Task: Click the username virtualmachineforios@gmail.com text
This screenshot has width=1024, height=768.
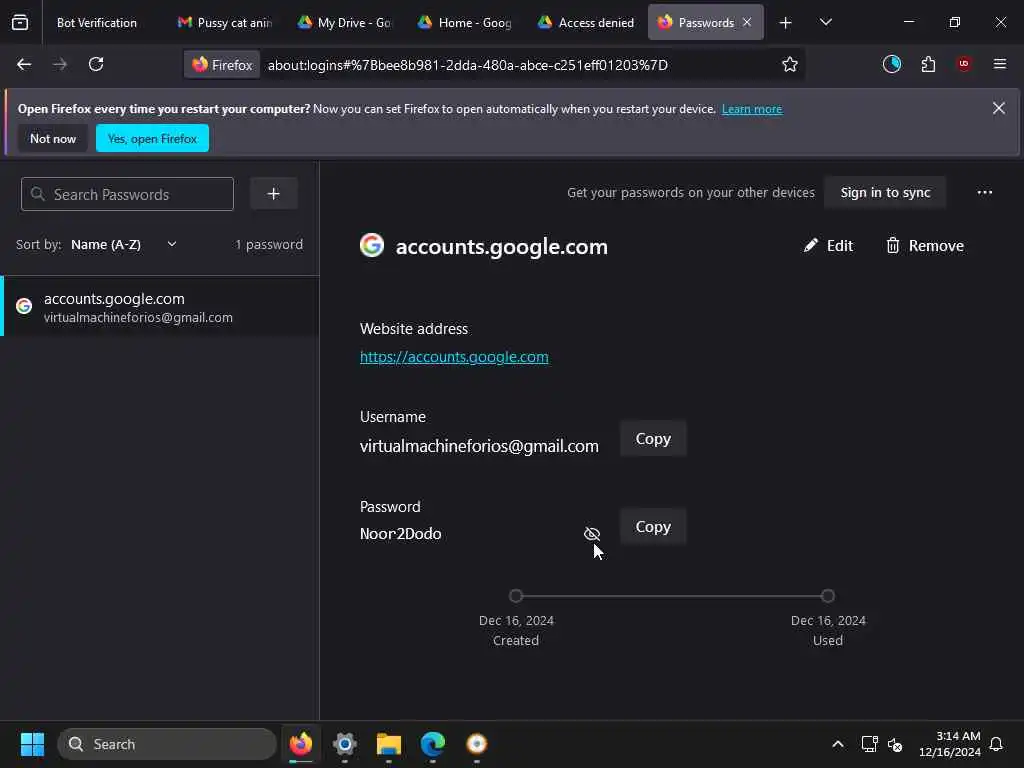Action: [x=479, y=446]
